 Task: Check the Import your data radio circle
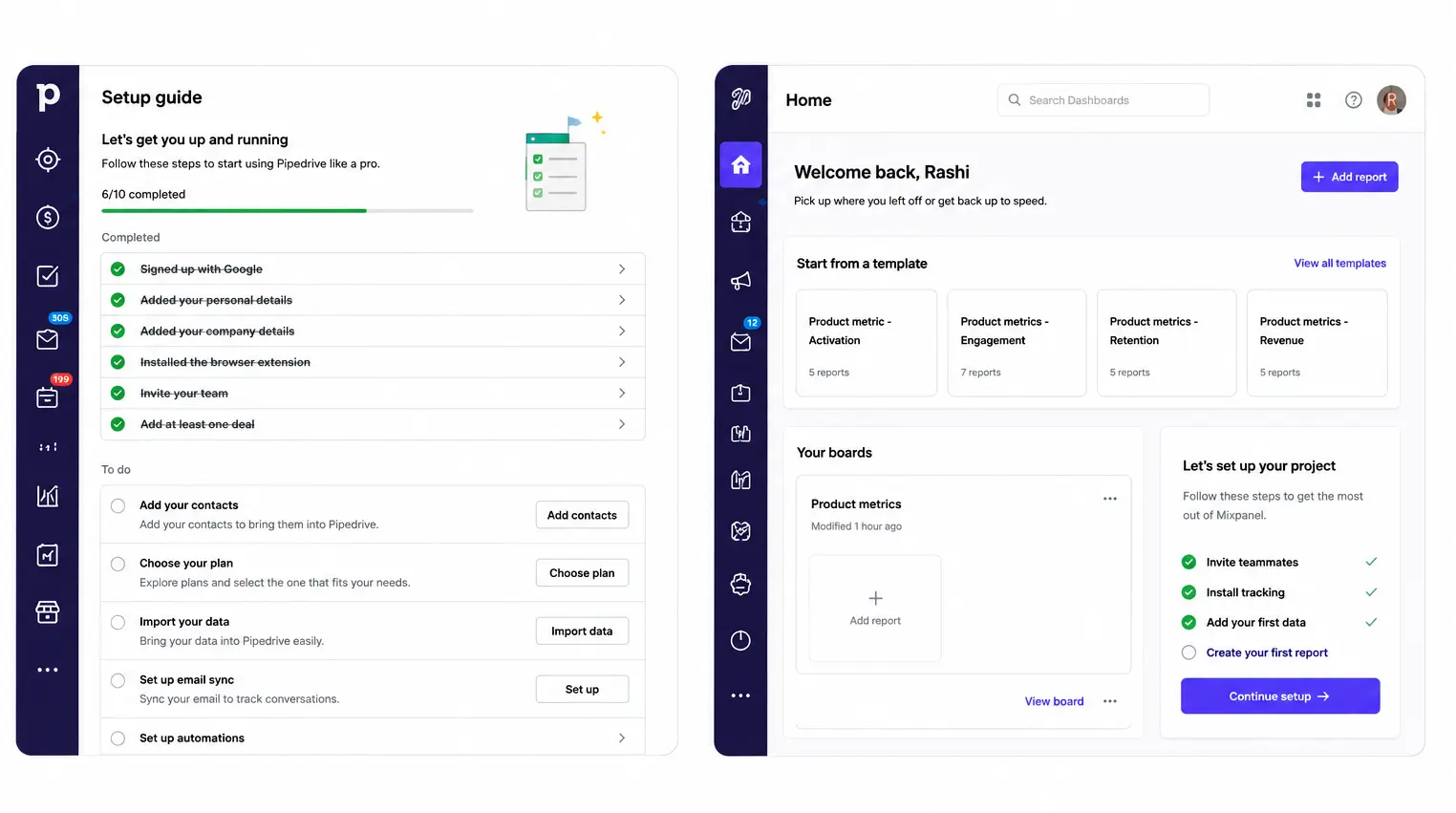(118, 622)
